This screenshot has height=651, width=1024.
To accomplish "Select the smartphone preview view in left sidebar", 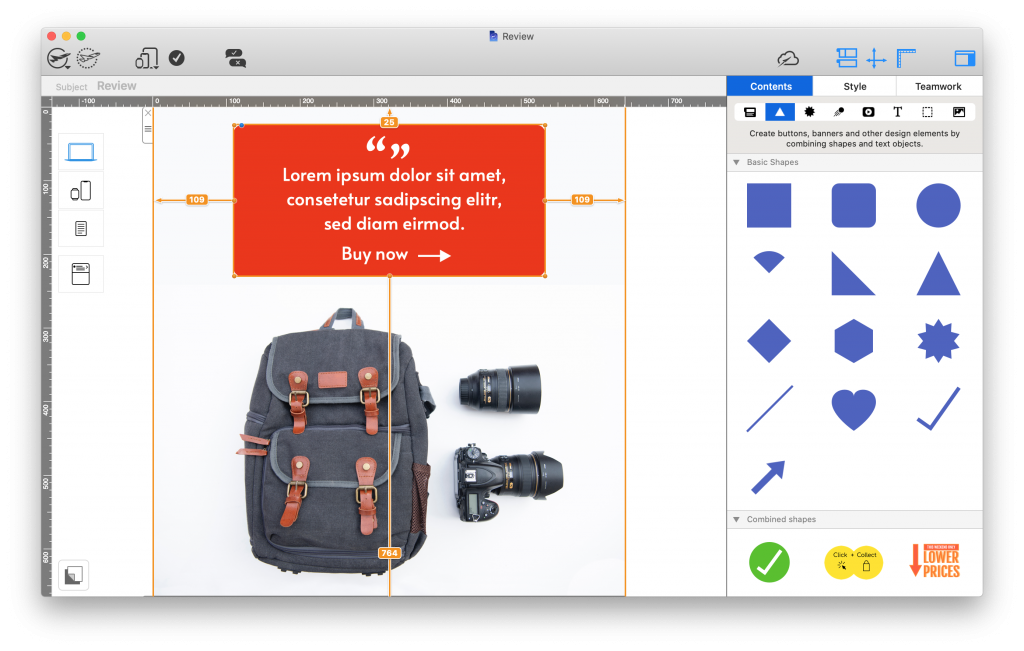I will tap(80, 191).
